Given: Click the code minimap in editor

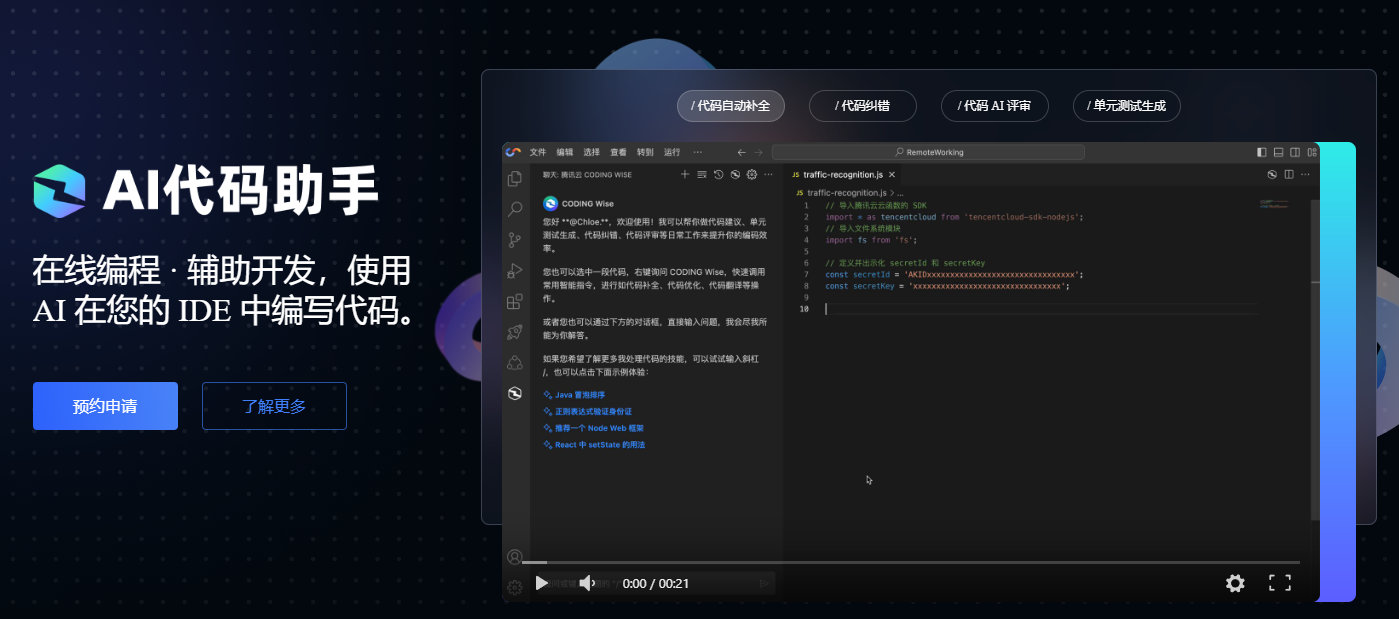Looking at the screenshot, I should tap(1274, 204).
